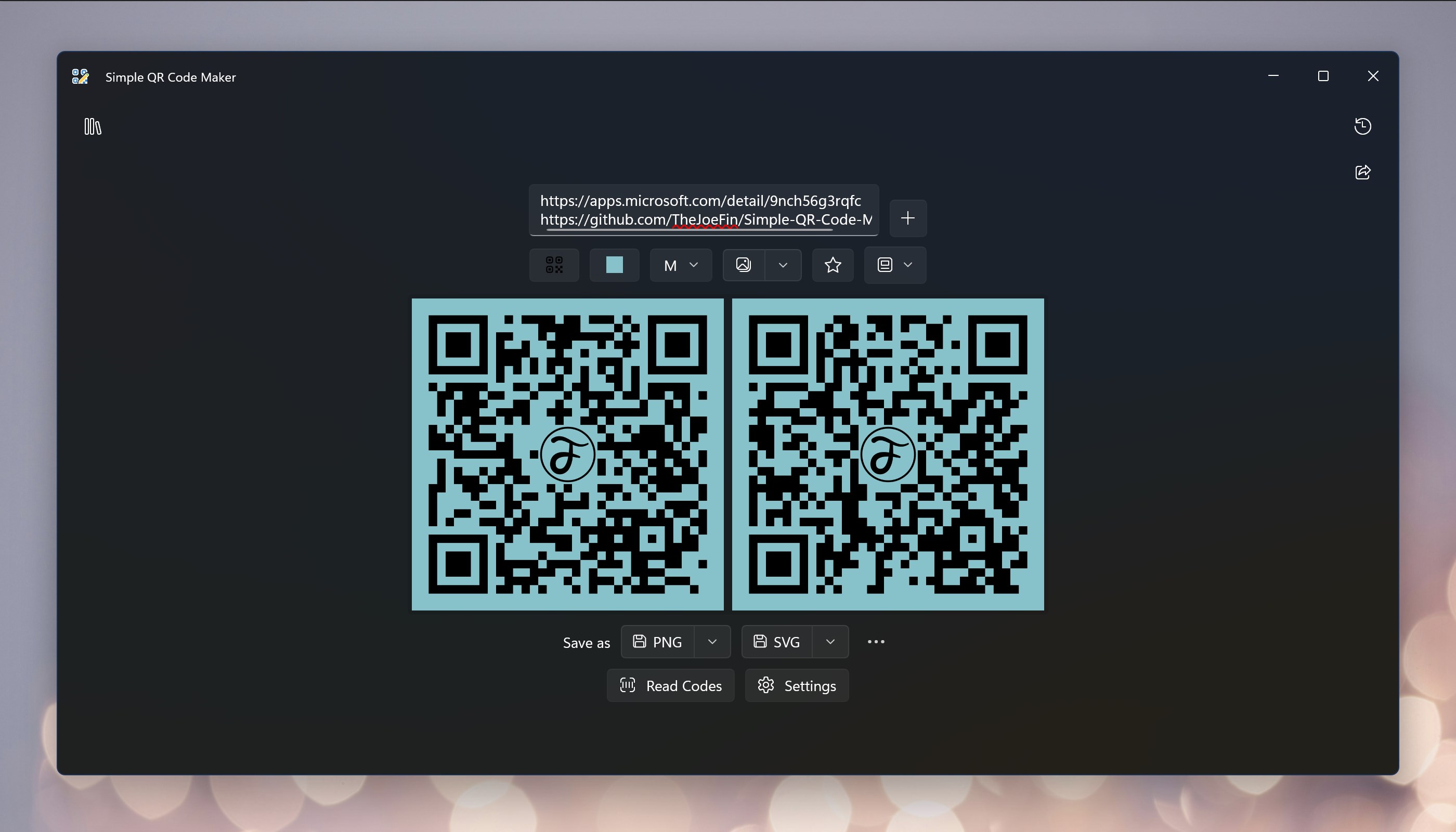Minimize the Simple QR Code Maker window
Screen dimensions: 1456x832
(x=1273, y=76)
